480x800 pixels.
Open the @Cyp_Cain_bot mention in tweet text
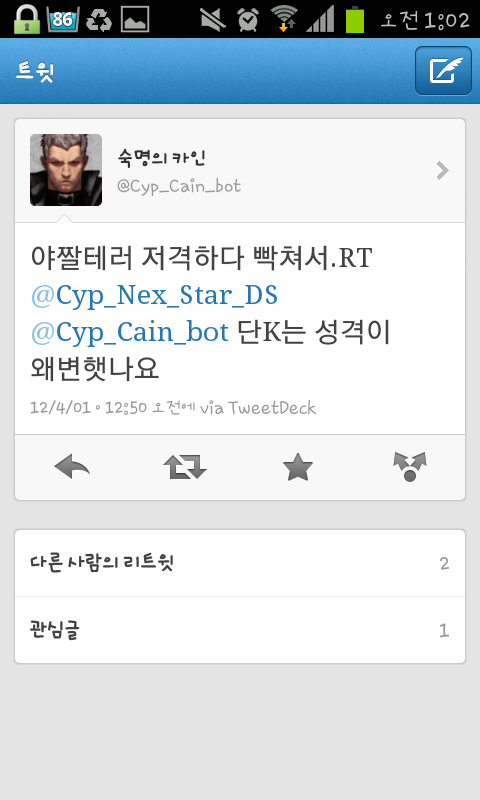[130, 333]
